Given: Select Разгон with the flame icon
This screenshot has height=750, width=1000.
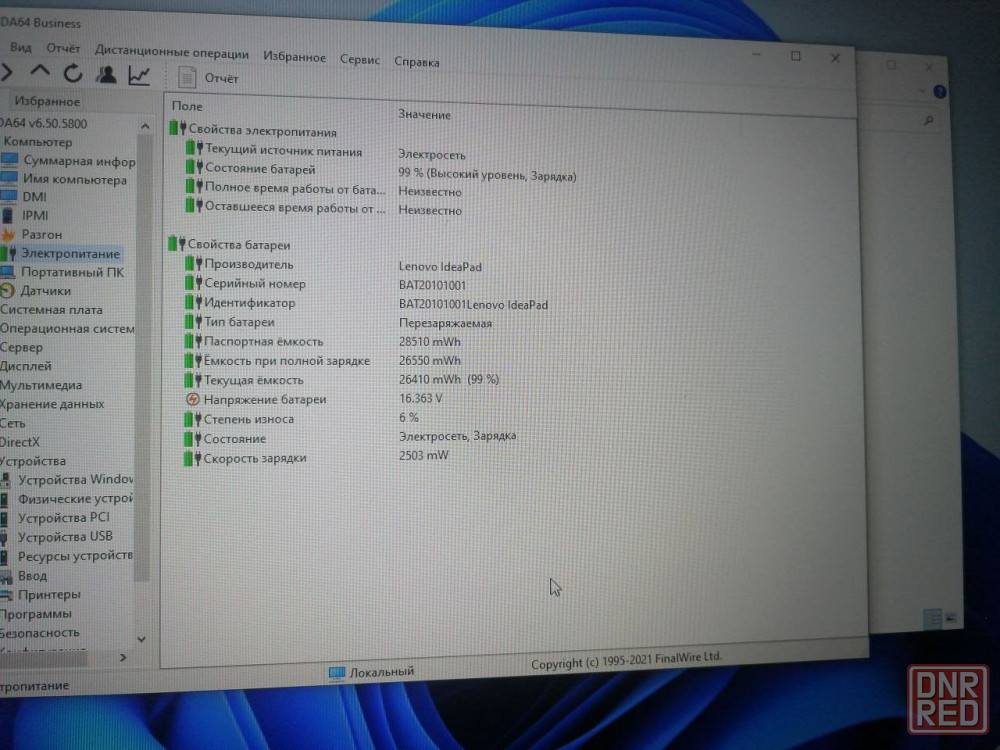Looking at the screenshot, I should [41, 234].
